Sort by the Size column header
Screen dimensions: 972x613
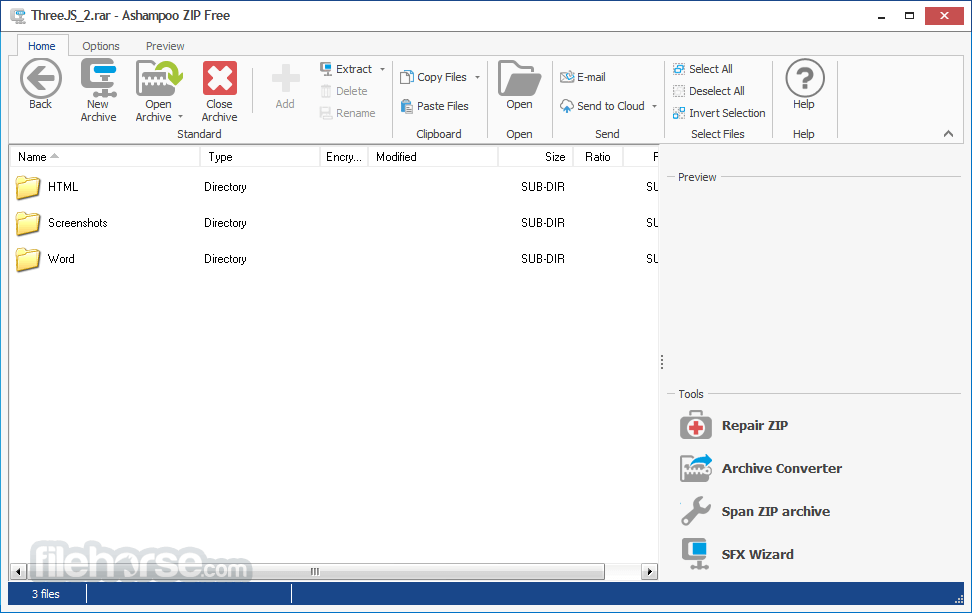click(536, 157)
